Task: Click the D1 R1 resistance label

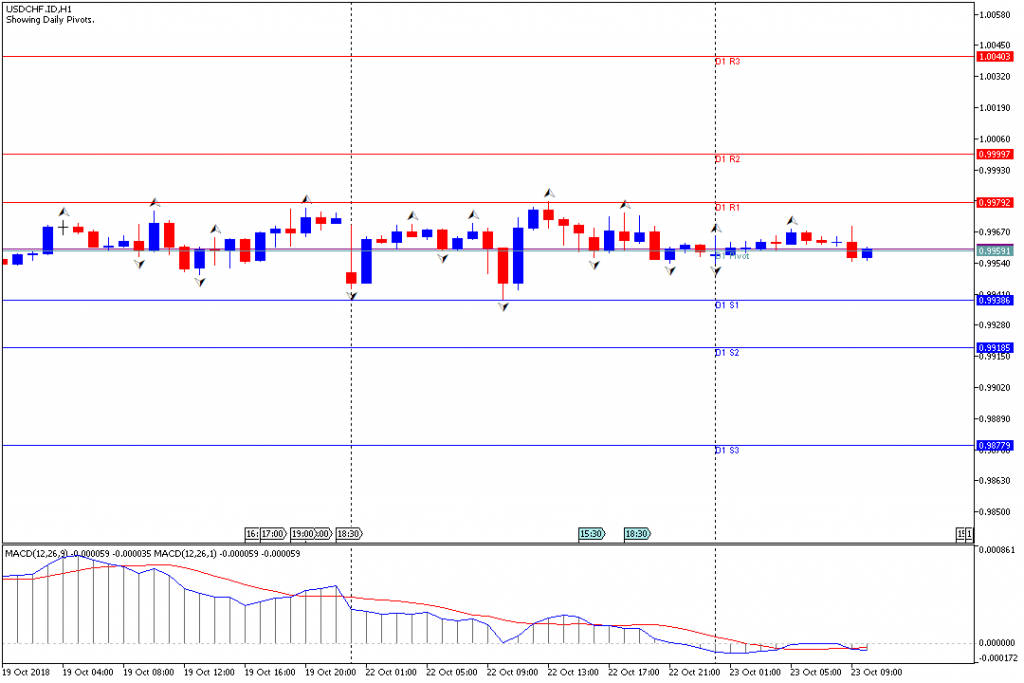Action: tap(727, 207)
